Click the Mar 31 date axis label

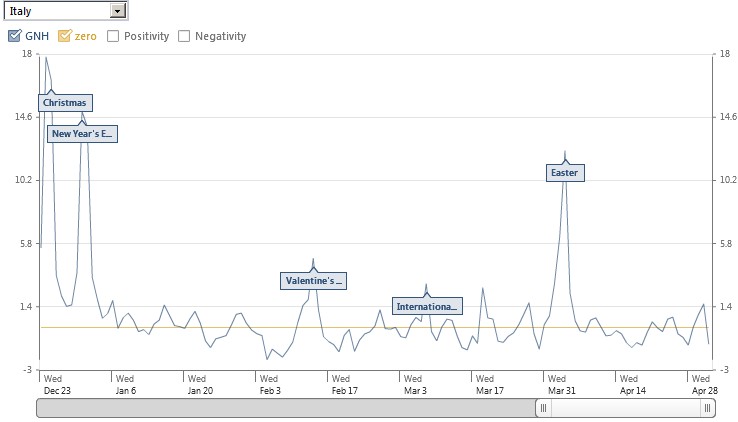(x=563, y=391)
